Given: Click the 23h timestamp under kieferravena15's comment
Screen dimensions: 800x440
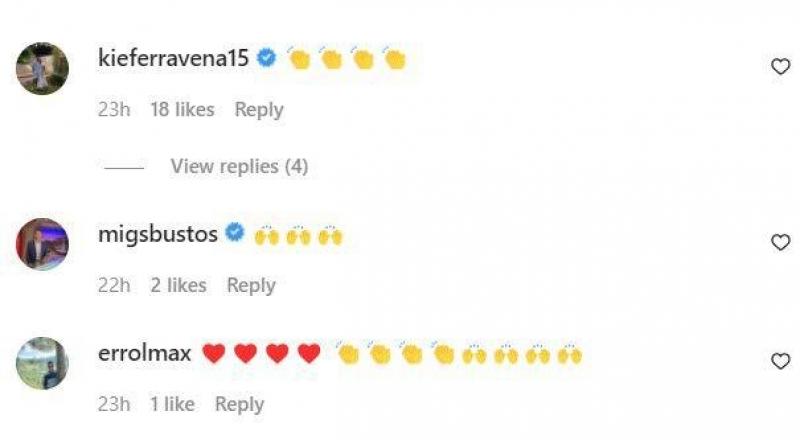Looking at the screenshot, I should point(114,110).
